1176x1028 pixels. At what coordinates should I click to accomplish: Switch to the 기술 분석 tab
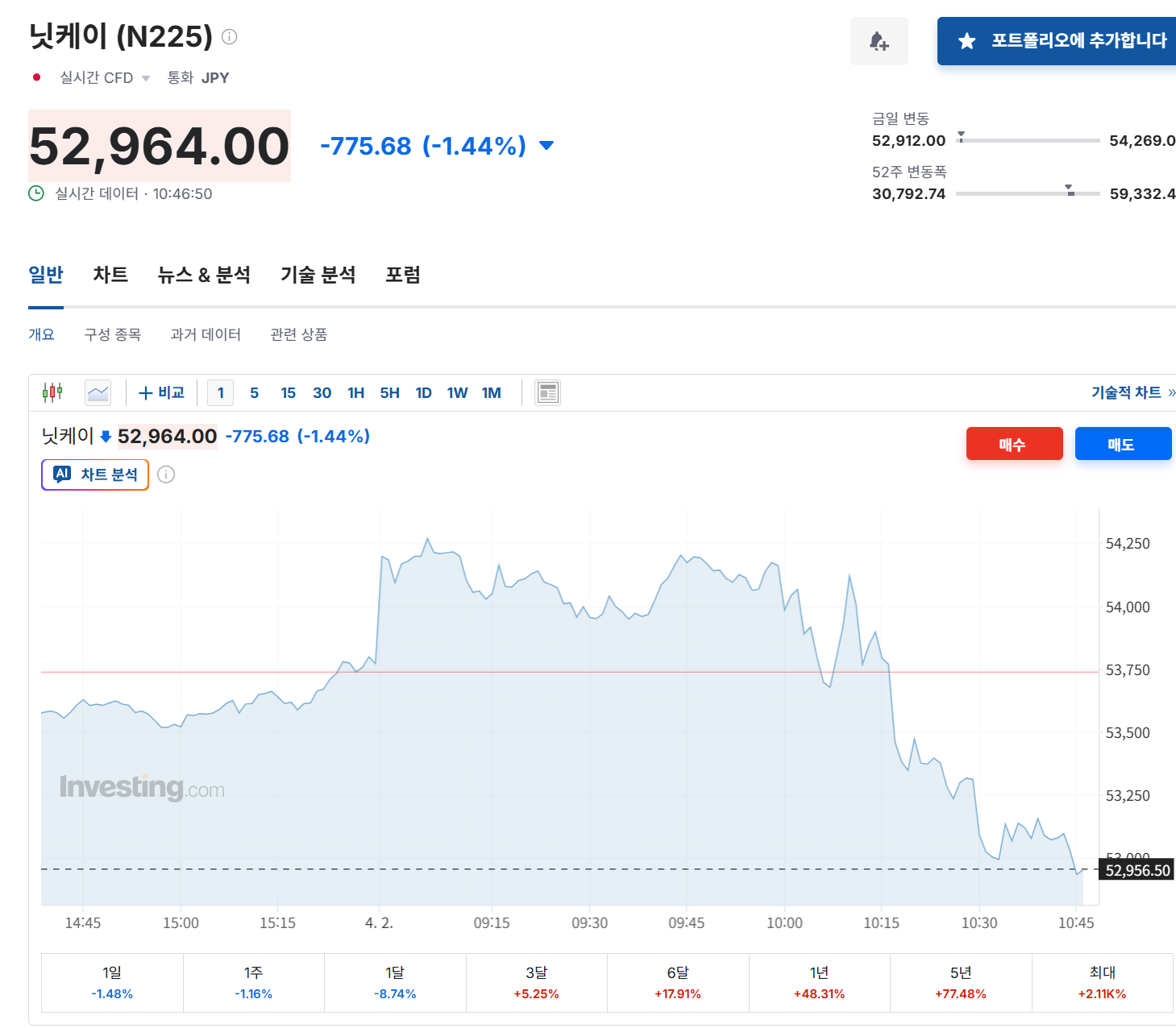coord(318,275)
